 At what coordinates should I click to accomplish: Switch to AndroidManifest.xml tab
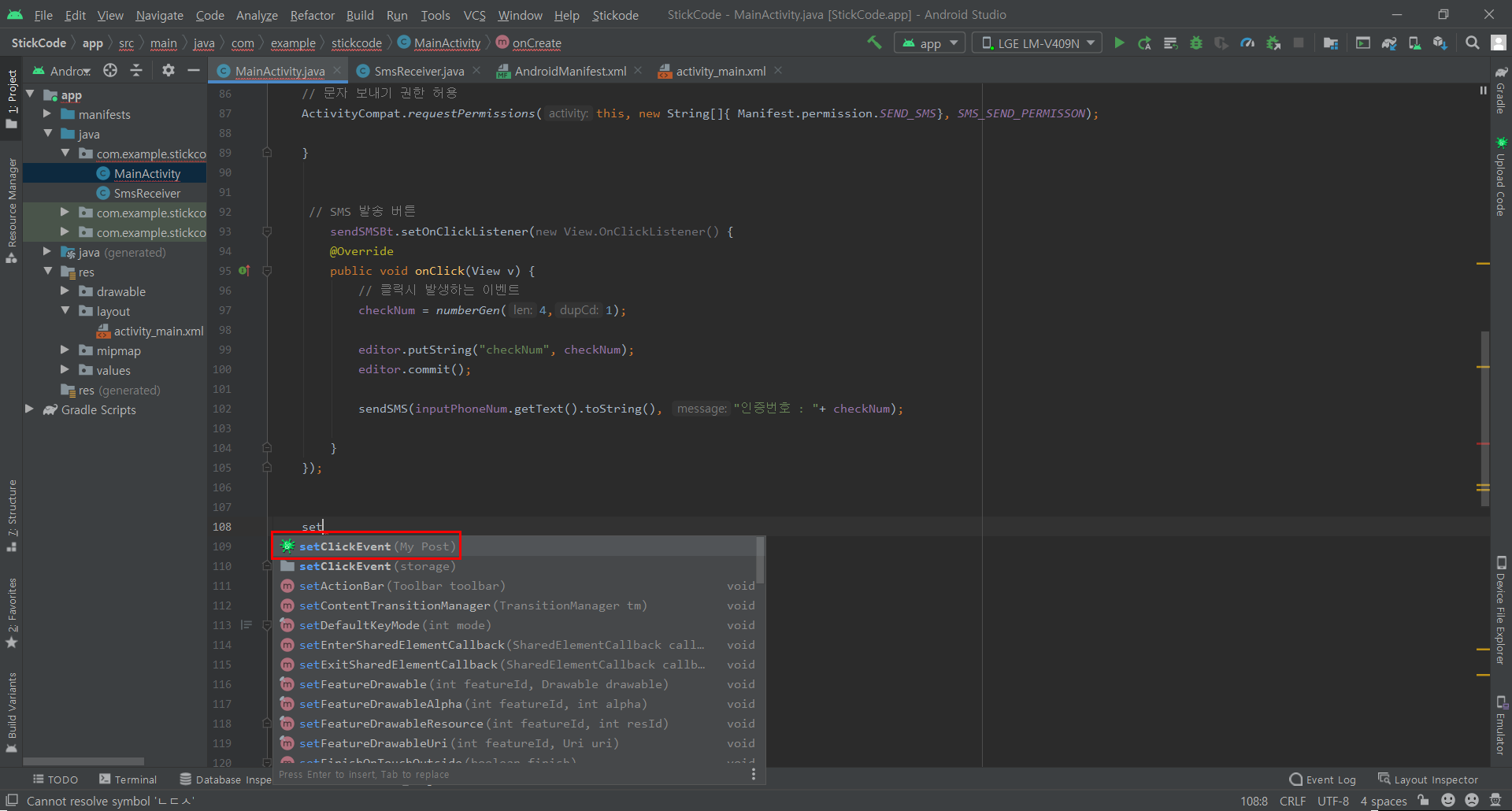(570, 71)
